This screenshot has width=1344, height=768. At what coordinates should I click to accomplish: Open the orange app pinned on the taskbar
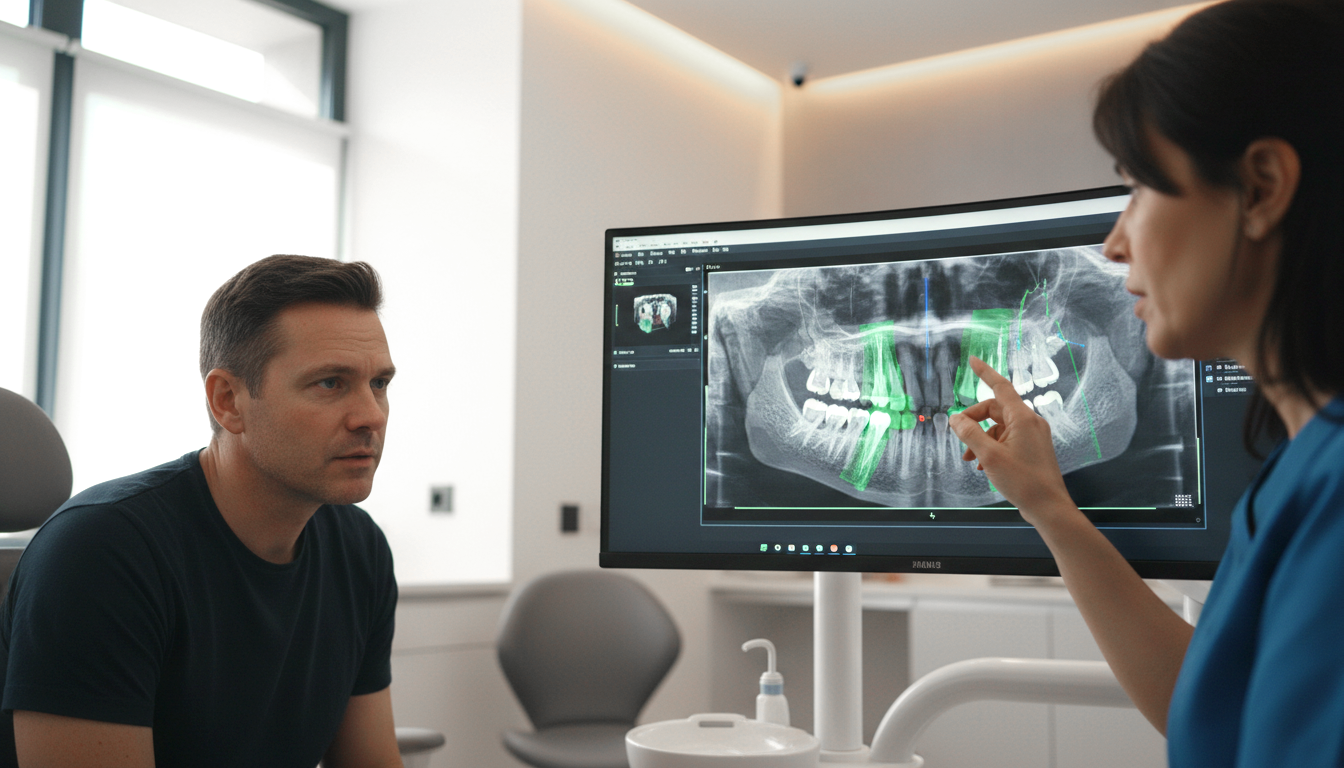point(834,548)
